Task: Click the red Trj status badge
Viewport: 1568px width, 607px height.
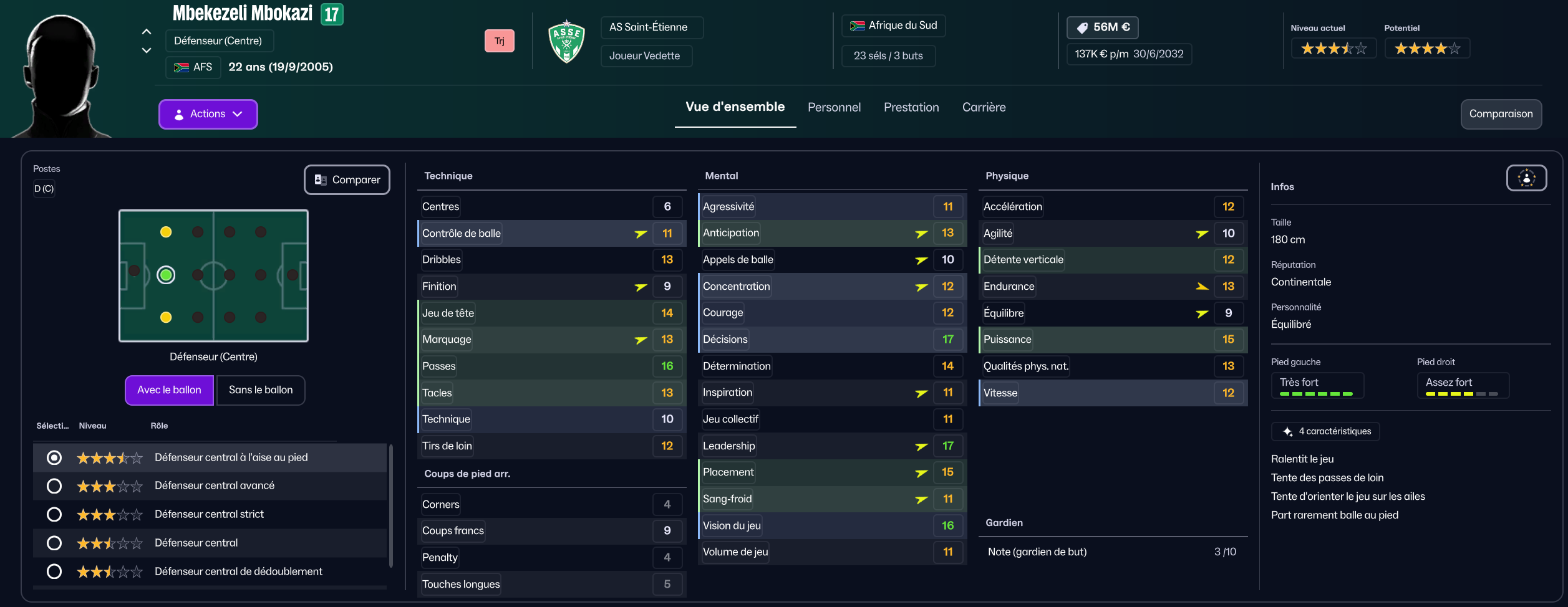Action: pyautogui.click(x=500, y=41)
